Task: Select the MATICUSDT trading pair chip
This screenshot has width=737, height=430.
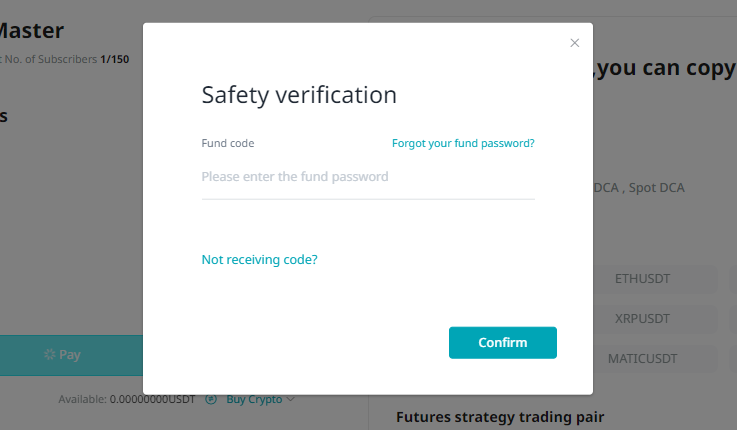Action: coord(642,359)
